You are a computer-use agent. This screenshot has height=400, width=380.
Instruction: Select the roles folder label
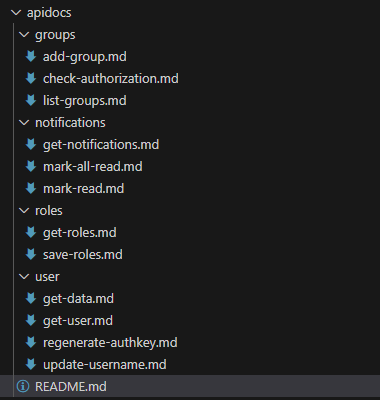[x=49, y=211]
